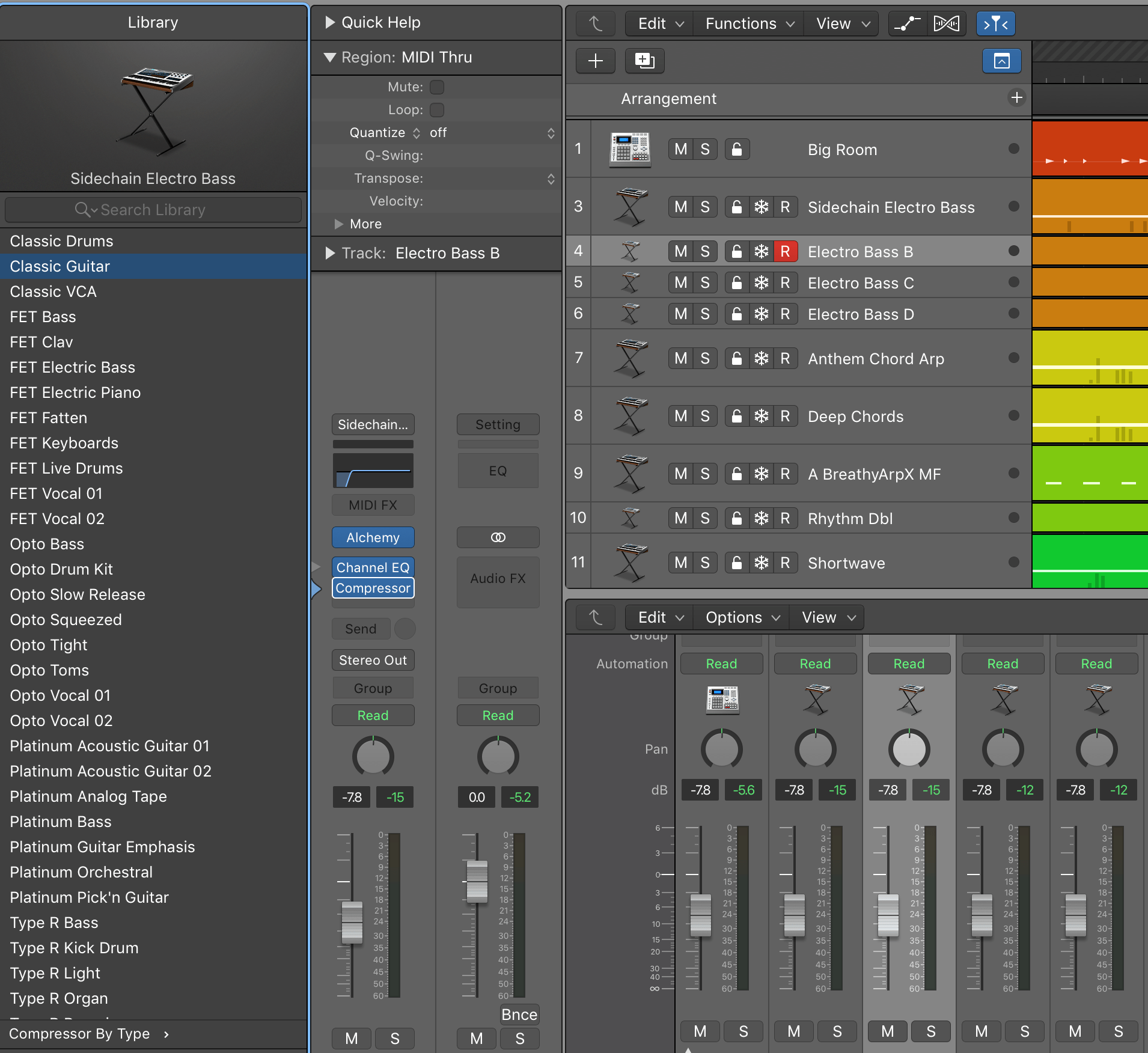
Task: Solo the Sidechain Electro Bass track
Action: point(705,207)
